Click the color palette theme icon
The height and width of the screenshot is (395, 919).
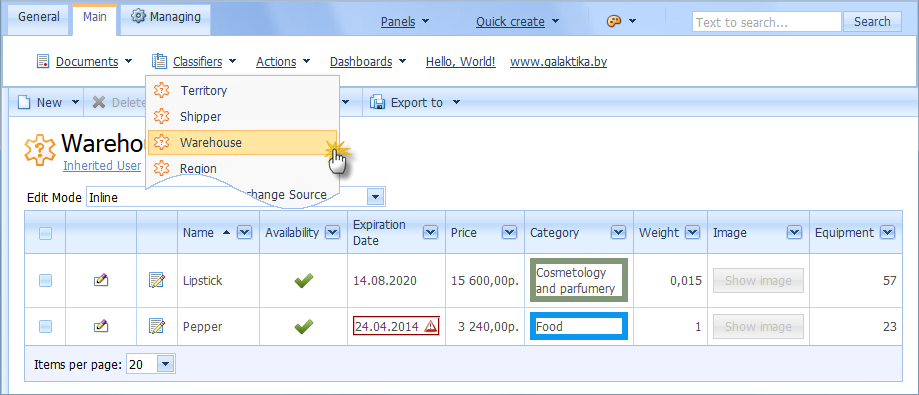click(613, 22)
